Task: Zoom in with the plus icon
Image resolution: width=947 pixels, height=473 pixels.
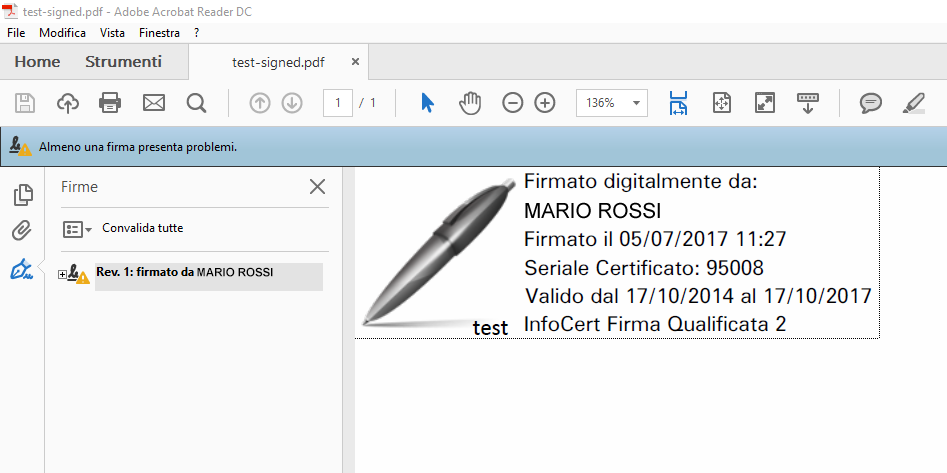Action: [x=545, y=103]
